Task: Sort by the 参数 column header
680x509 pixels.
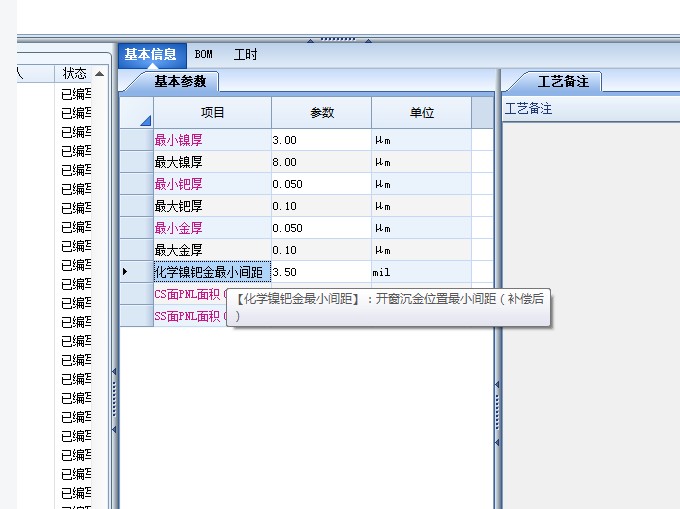Action: tap(322, 113)
